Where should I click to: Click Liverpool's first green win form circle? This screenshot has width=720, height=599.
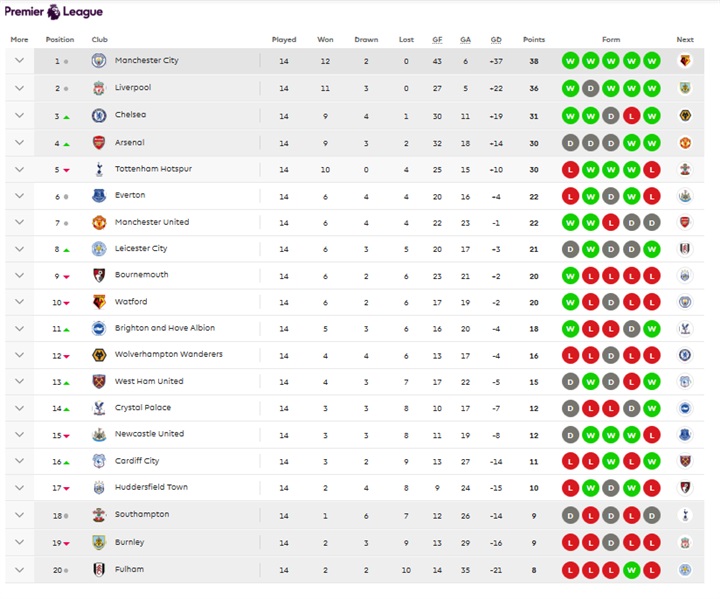point(571,88)
